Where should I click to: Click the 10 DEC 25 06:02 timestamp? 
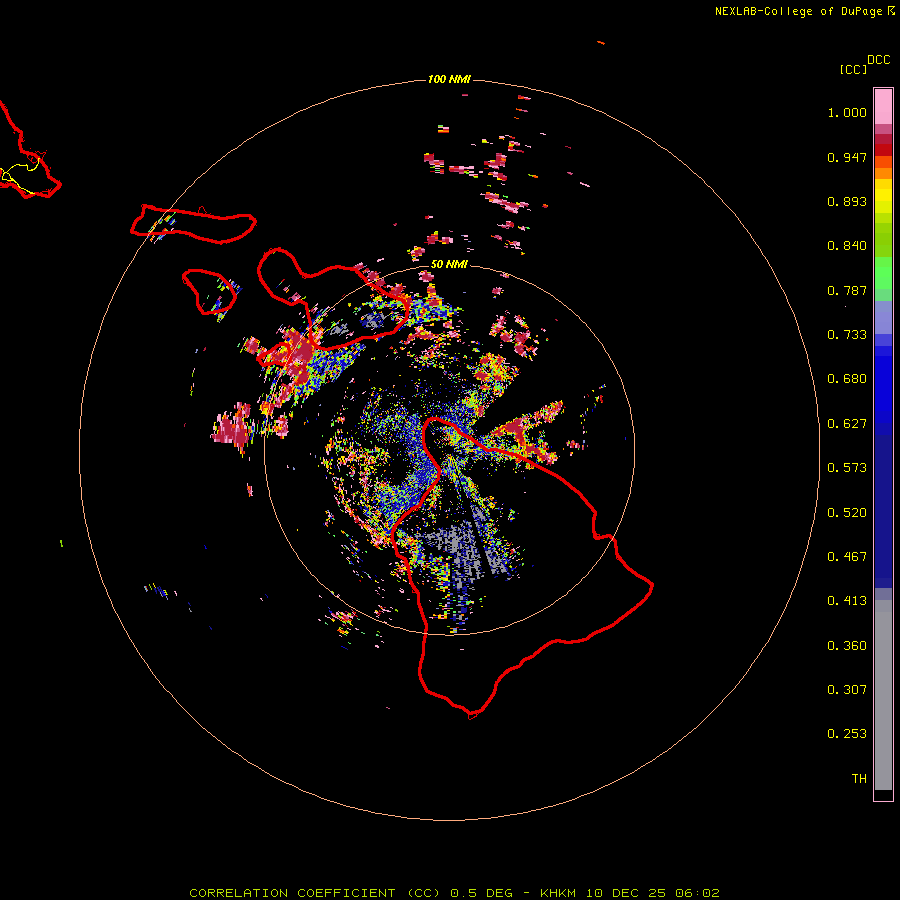(653, 893)
